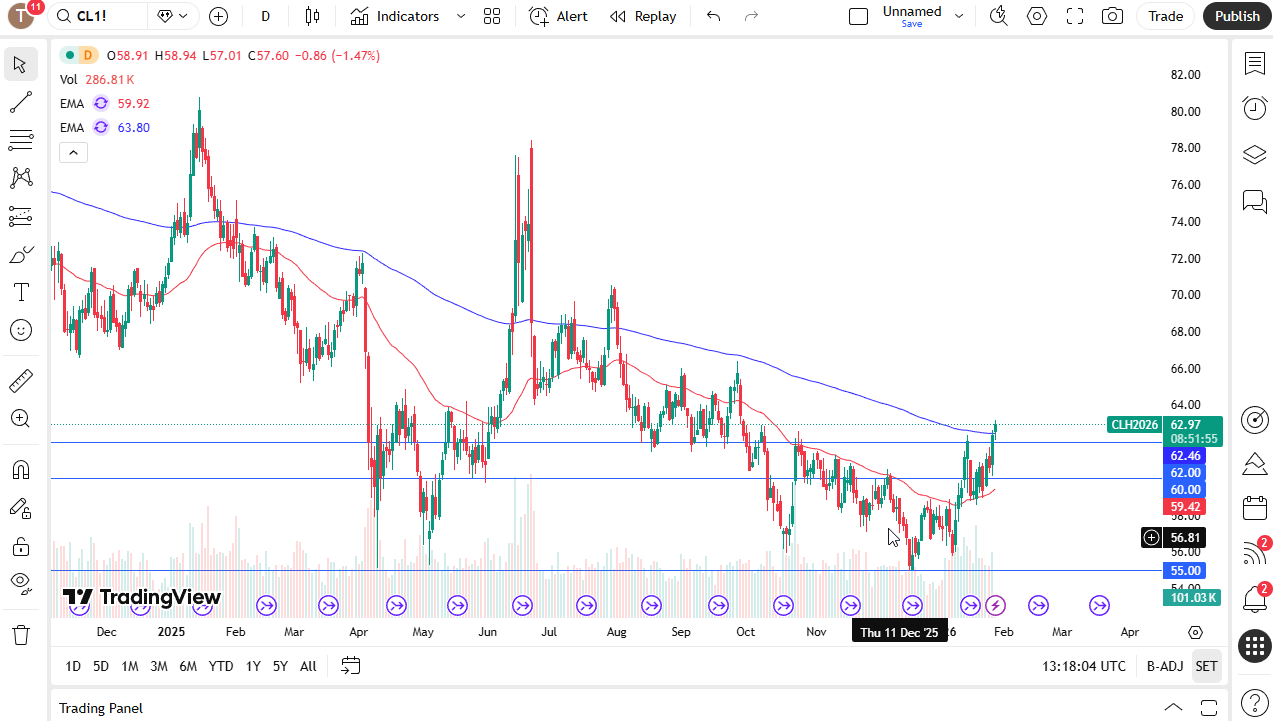Select the 3M time range
The width and height of the screenshot is (1273, 721).
[159, 666]
